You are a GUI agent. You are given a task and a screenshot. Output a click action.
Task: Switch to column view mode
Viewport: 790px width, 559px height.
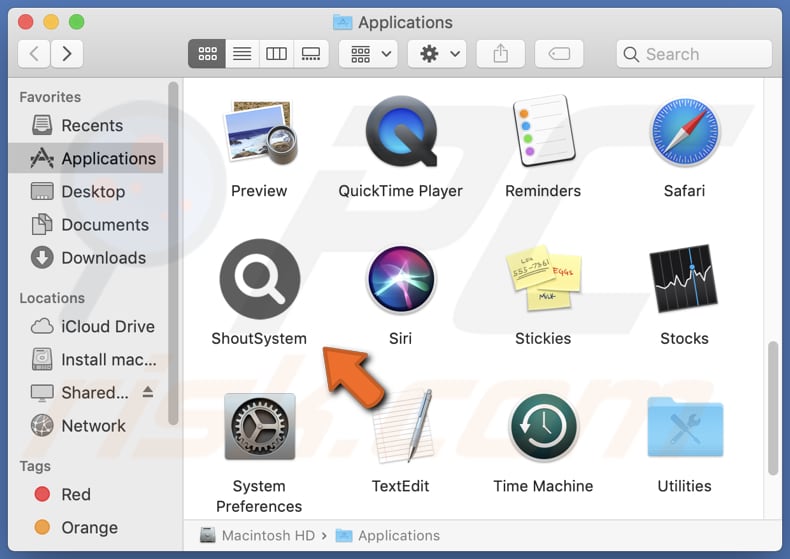pyautogui.click(x=276, y=53)
